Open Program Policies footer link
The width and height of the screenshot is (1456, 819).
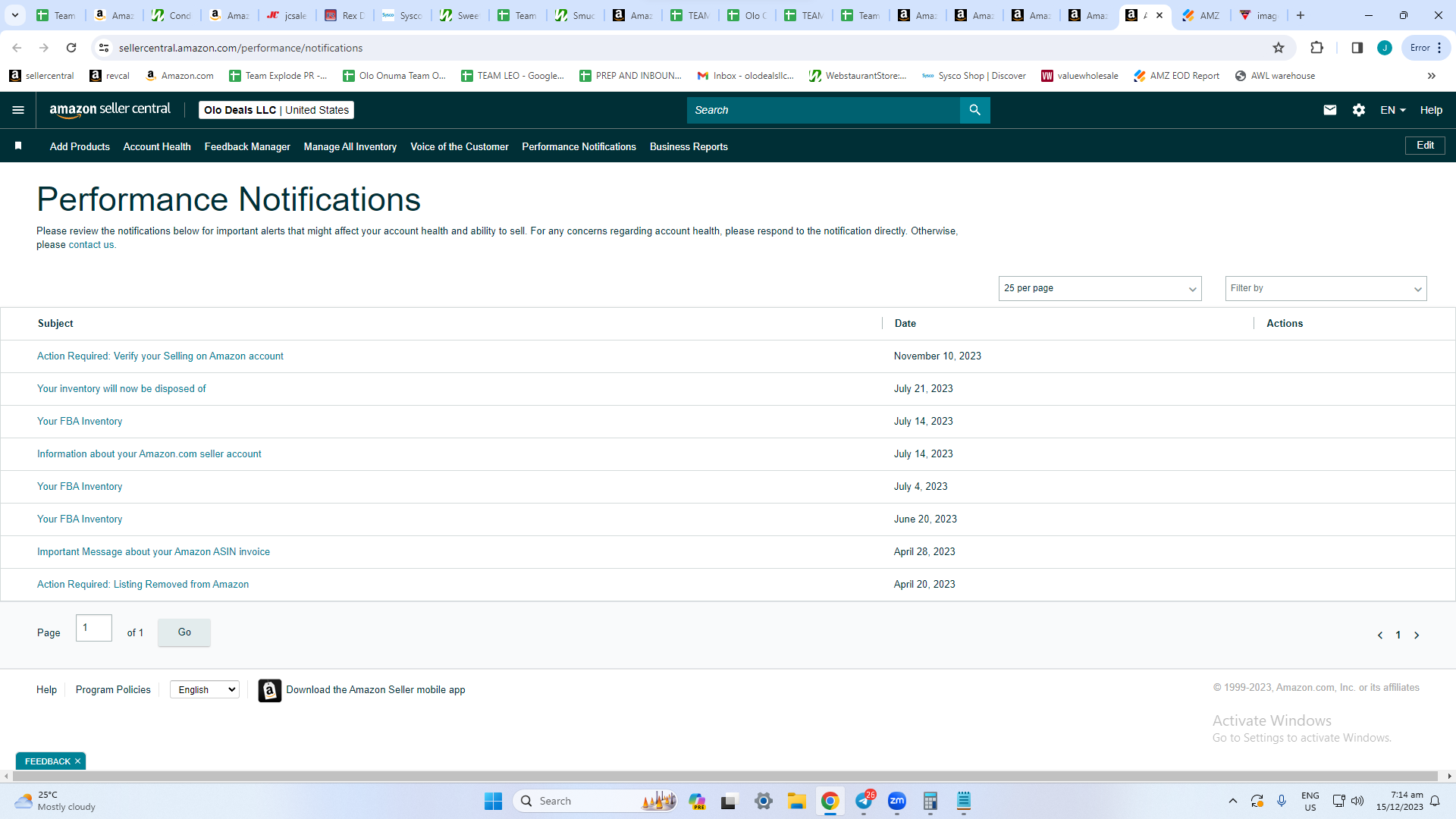tap(113, 689)
